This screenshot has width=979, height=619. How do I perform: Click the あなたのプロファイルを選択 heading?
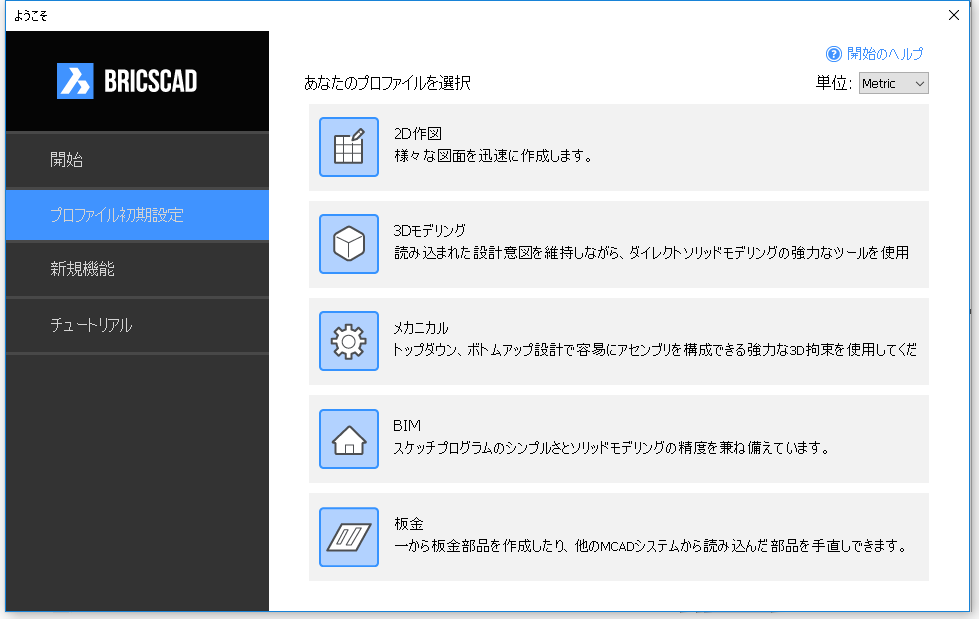[x=387, y=83]
